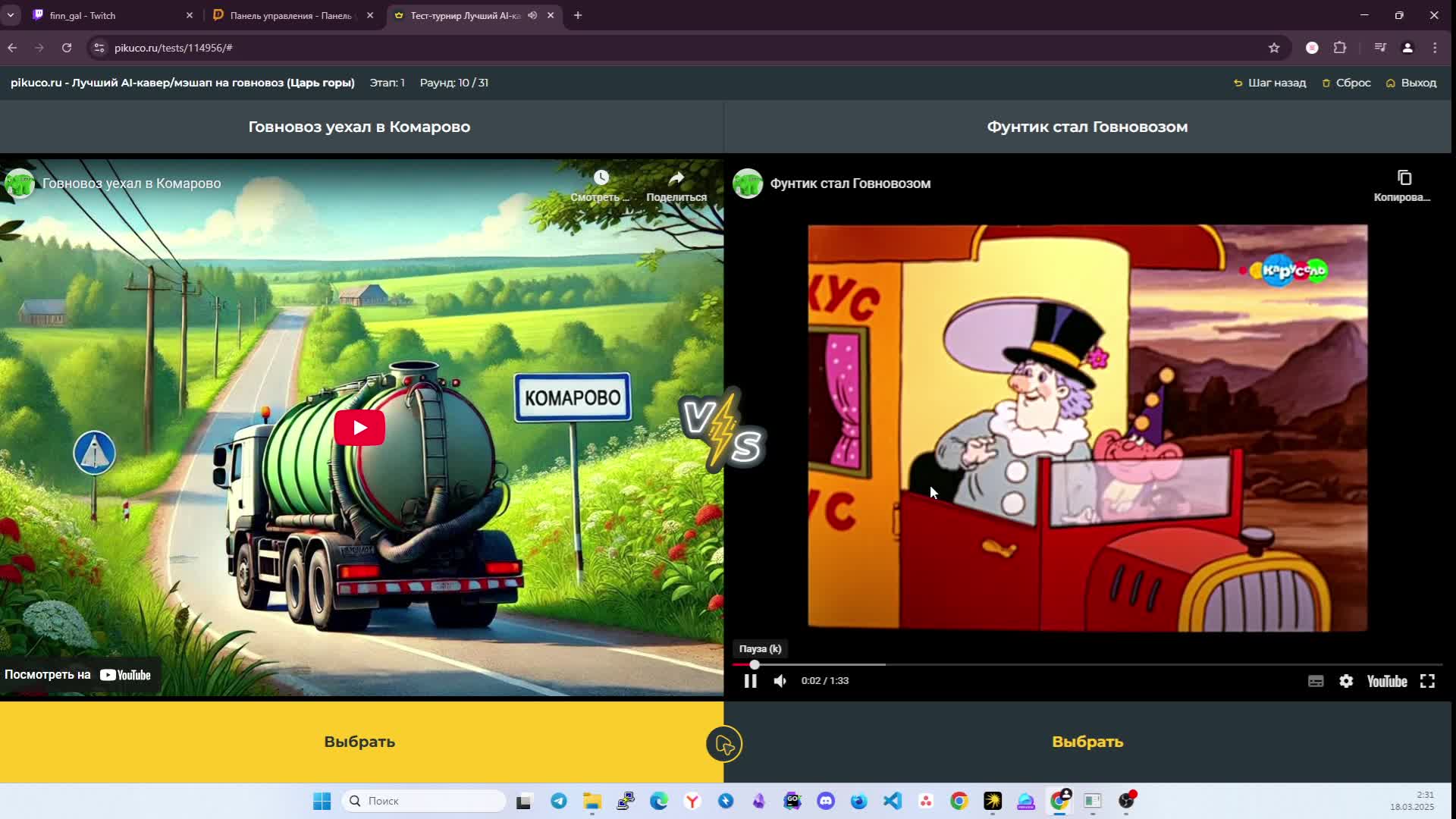The height and width of the screenshot is (819, 1456).
Task: Open video on YouTube via player logo
Action: pos(1387,681)
